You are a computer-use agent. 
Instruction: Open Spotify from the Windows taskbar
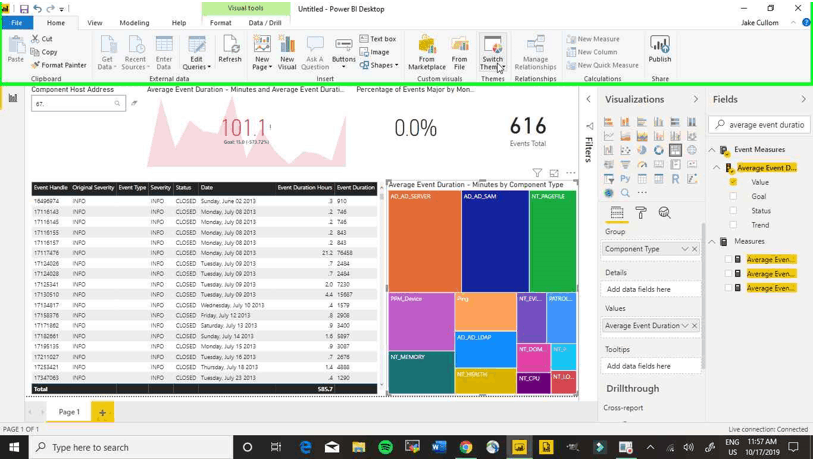[385, 447]
